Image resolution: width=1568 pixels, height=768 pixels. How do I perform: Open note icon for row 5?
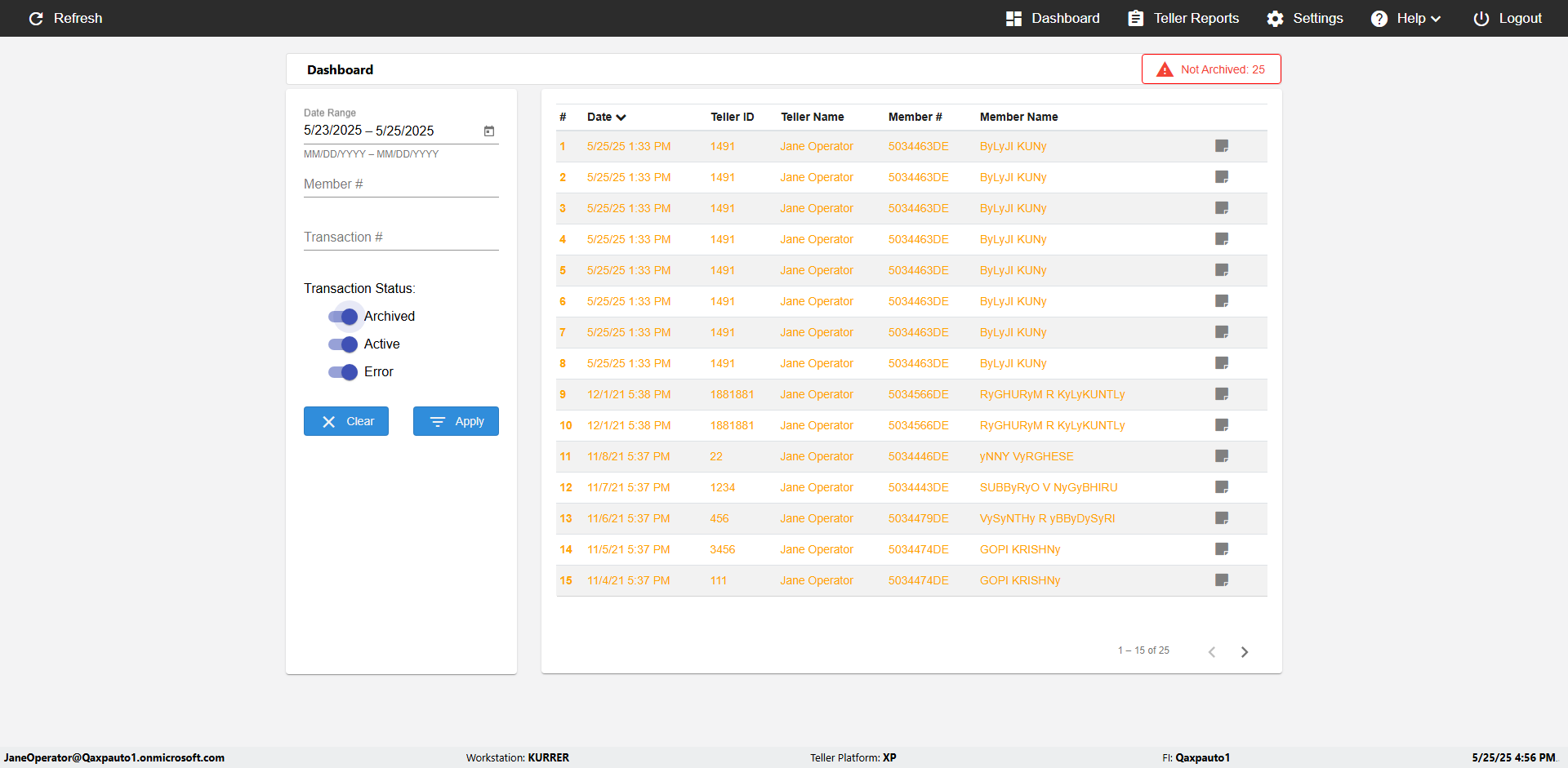(1222, 270)
